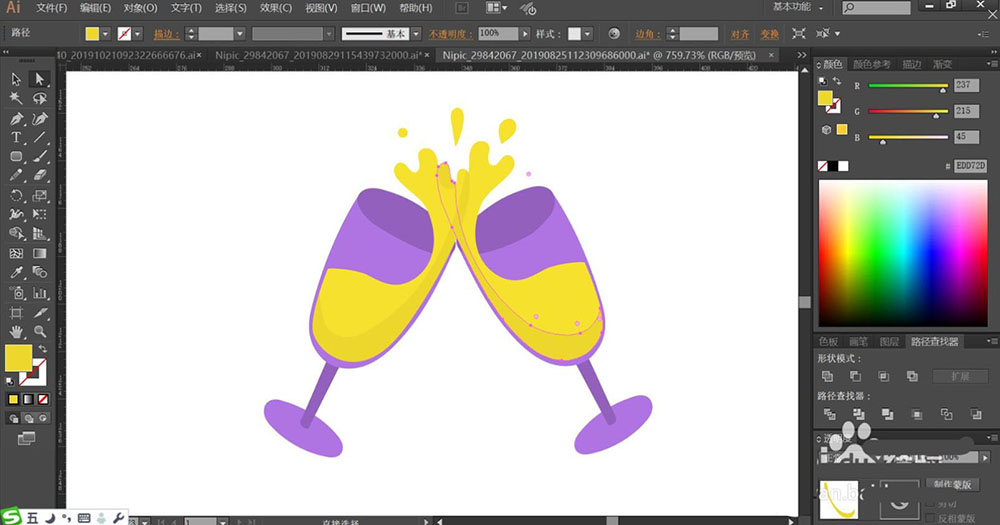Screen dimensions: 1000x525
Task: Click Unite shape mode in Pathfinder
Action: [827, 376]
